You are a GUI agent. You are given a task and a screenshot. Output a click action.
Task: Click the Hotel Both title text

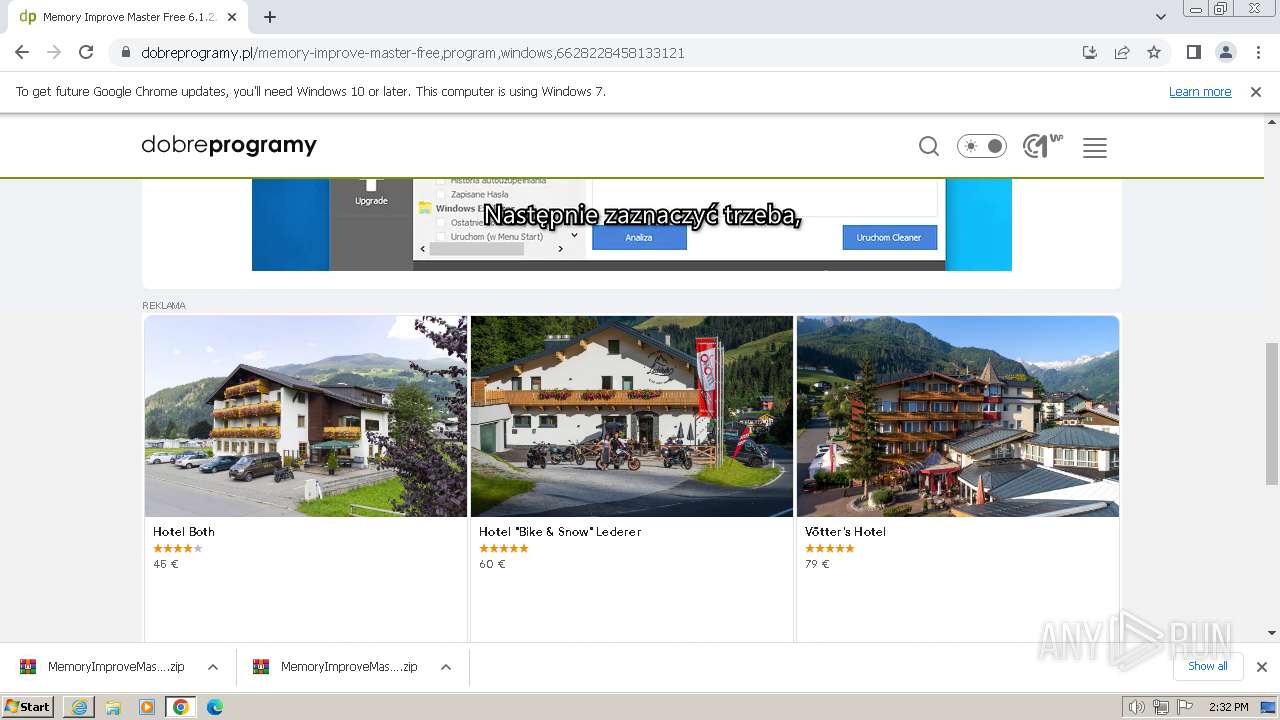[x=184, y=532]
